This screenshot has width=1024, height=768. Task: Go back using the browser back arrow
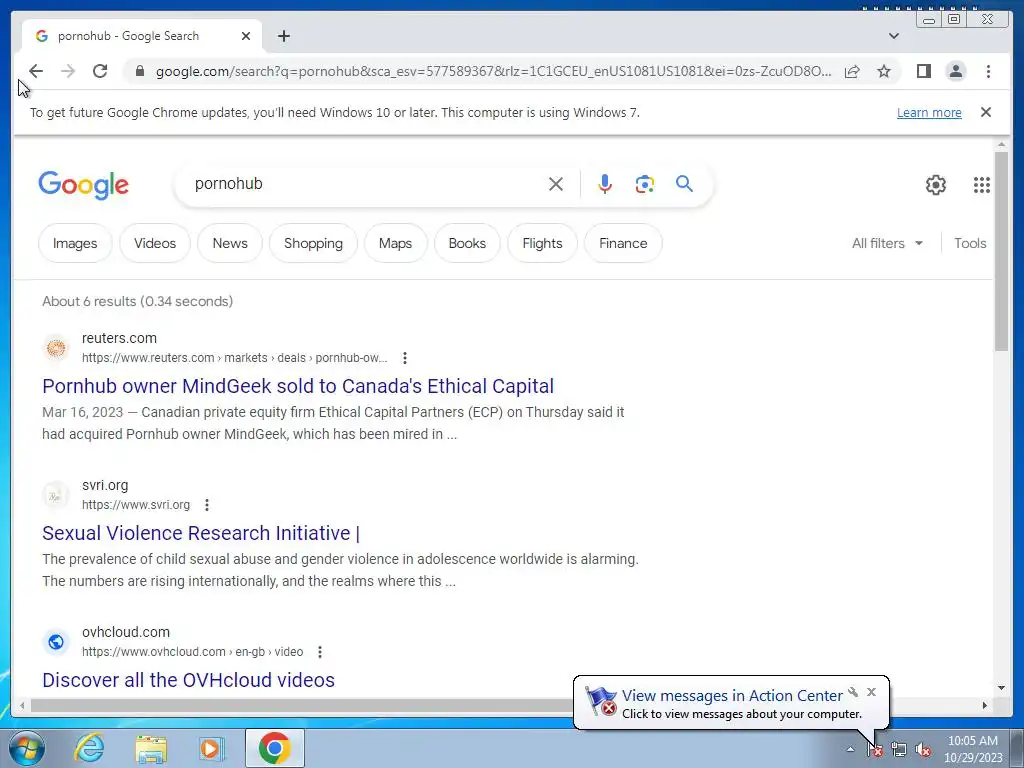(36, 71)
